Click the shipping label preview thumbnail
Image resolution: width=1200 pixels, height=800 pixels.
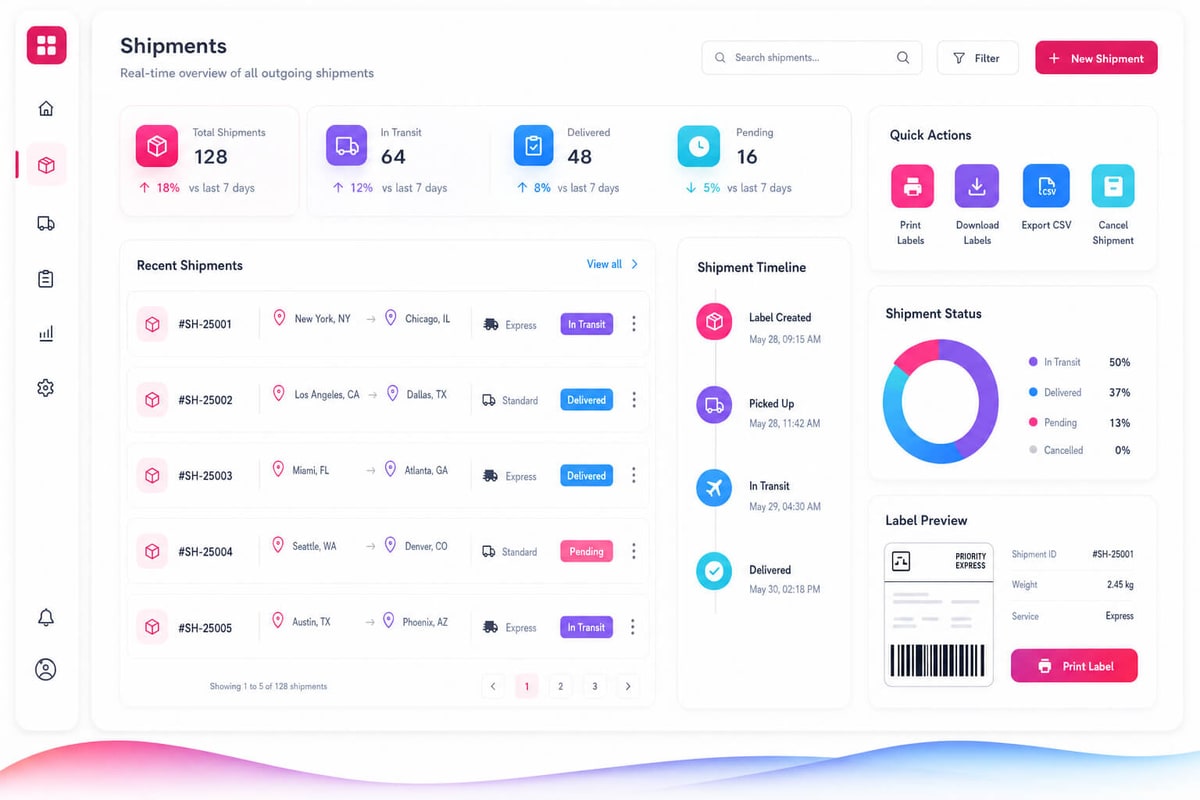pos(939,614)
